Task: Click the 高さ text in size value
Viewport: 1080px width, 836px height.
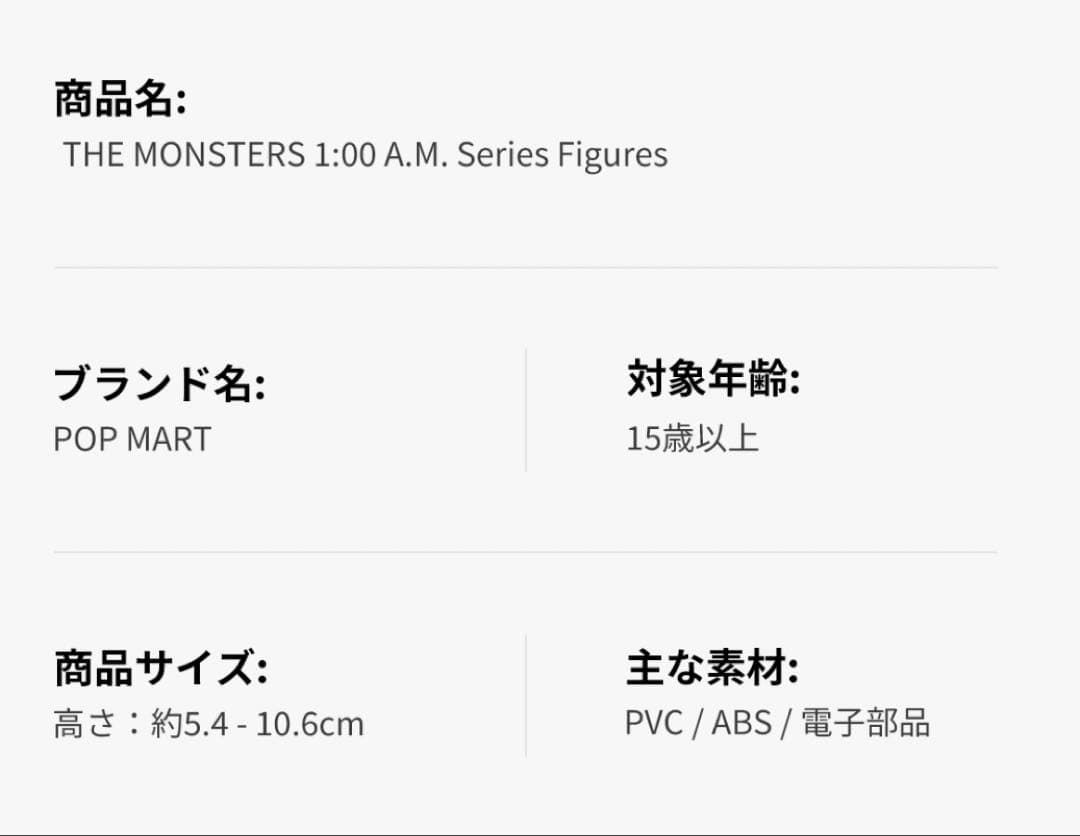Action: pyautogui.click(x=81, y=724)
